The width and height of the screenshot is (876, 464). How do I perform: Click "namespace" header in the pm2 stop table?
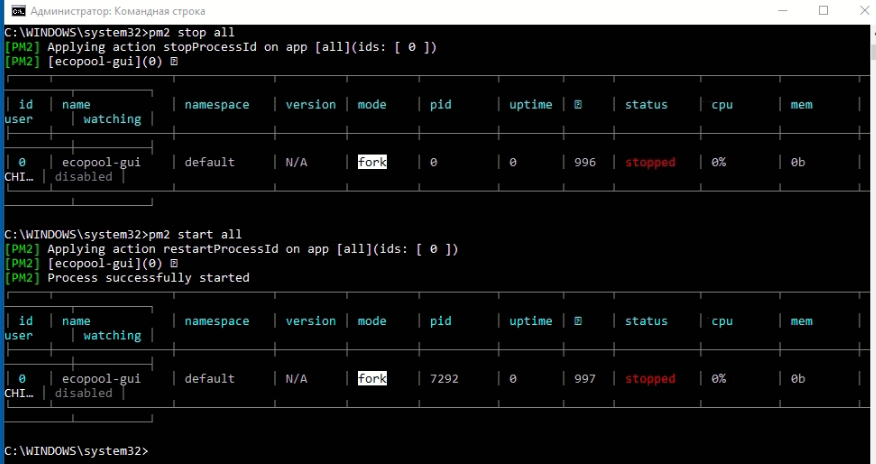217,105
